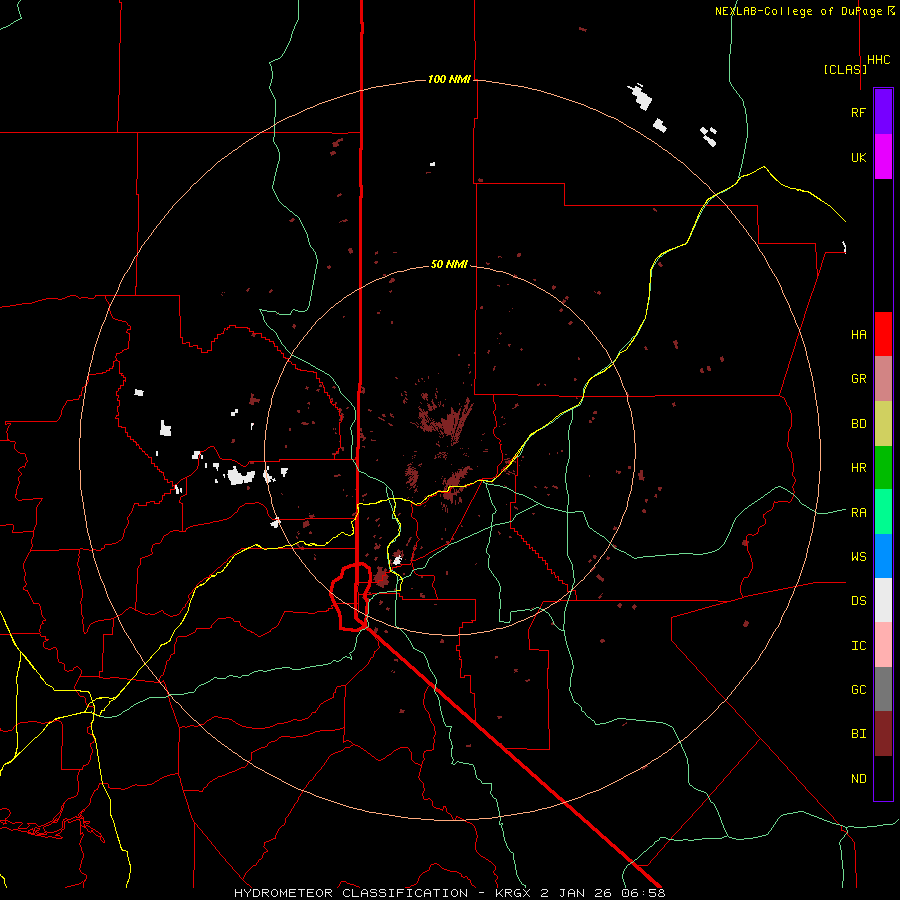Click the IC light pink legend swatch

(883, 645)
